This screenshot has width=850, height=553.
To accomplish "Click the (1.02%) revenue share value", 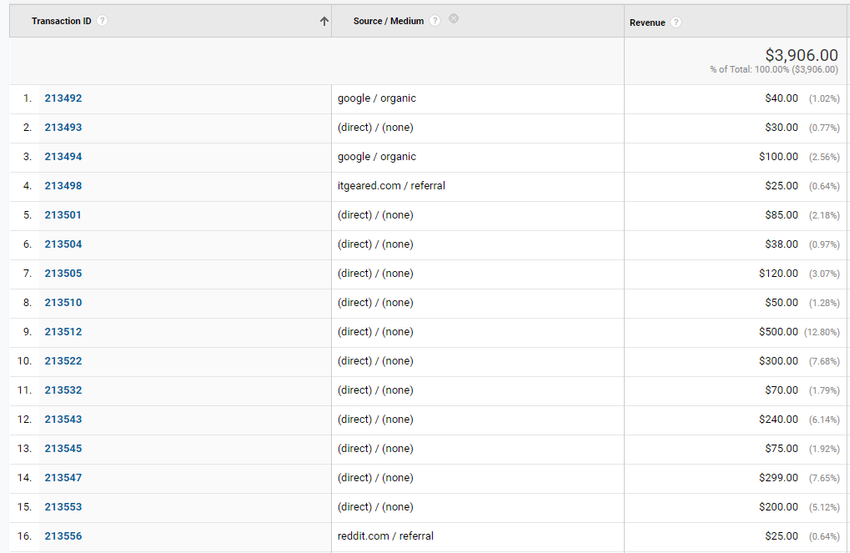I will point(824,99).
